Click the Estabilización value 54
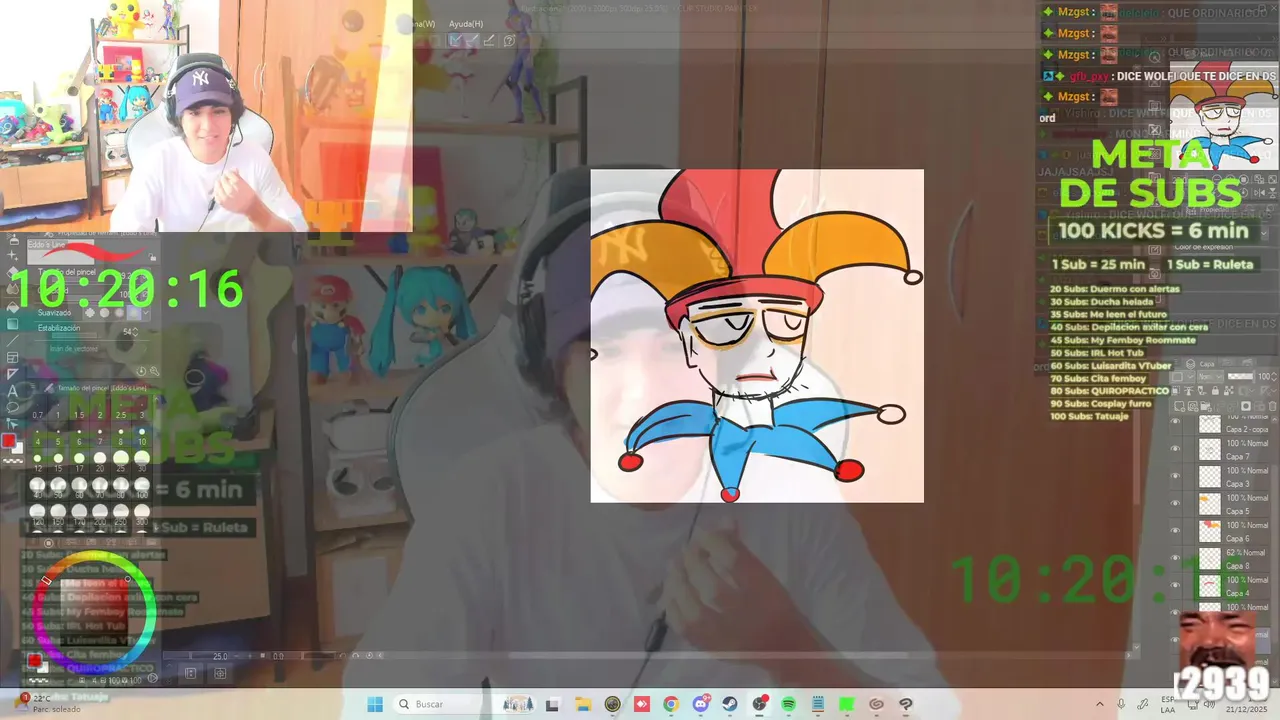The height and width of the screenshot is (720, 1280). click(x=129, y=331)
